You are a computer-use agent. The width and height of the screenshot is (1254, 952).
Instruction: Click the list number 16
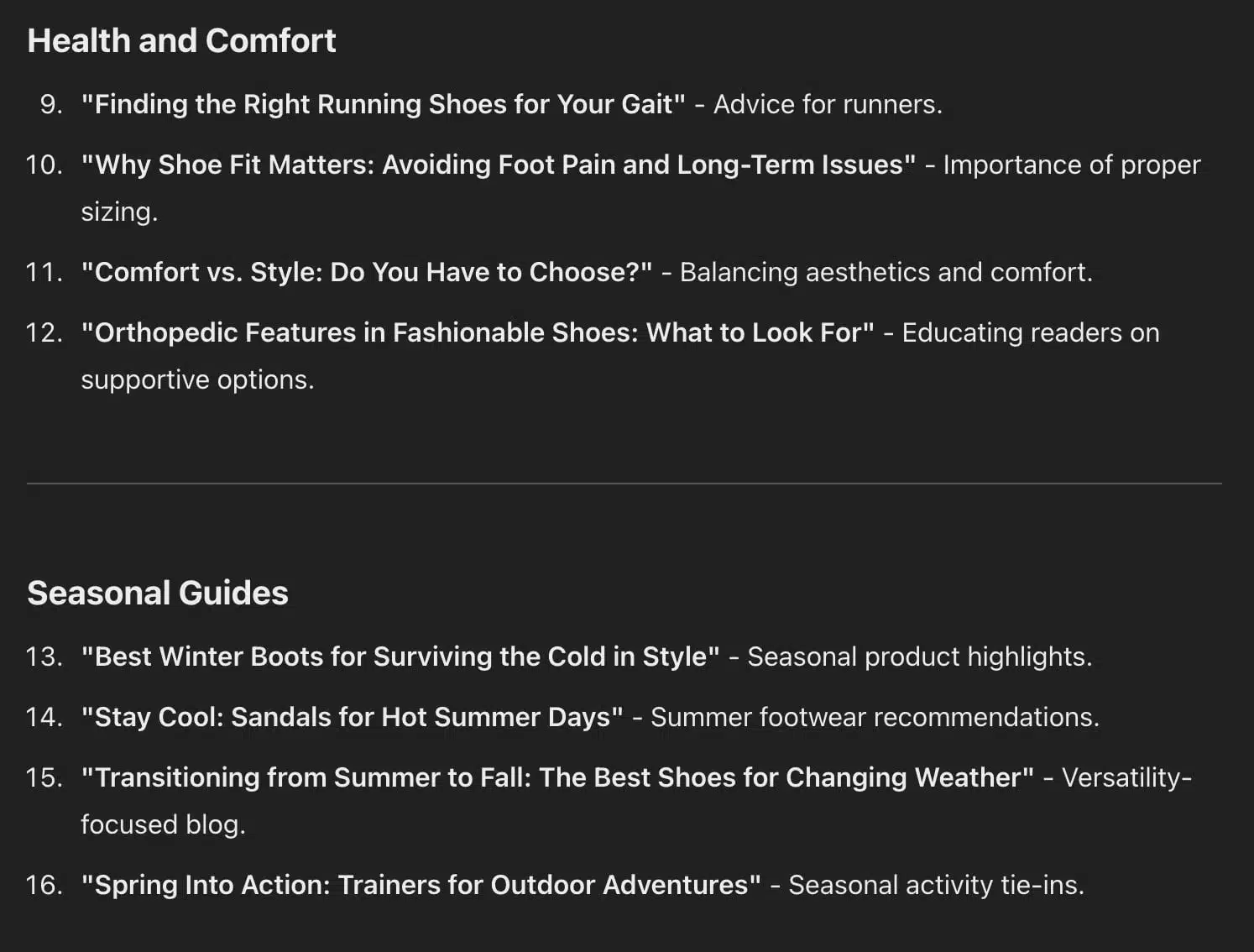click(44, 885)
